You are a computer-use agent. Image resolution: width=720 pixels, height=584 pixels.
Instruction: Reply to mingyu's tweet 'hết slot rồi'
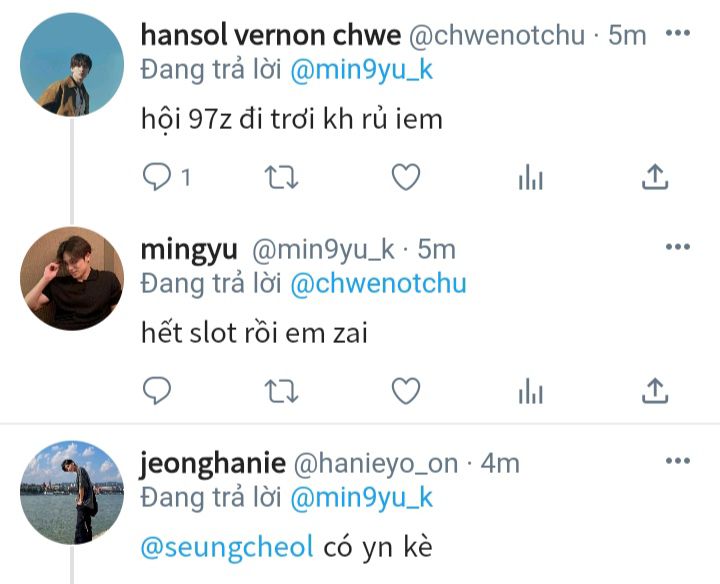157,391
